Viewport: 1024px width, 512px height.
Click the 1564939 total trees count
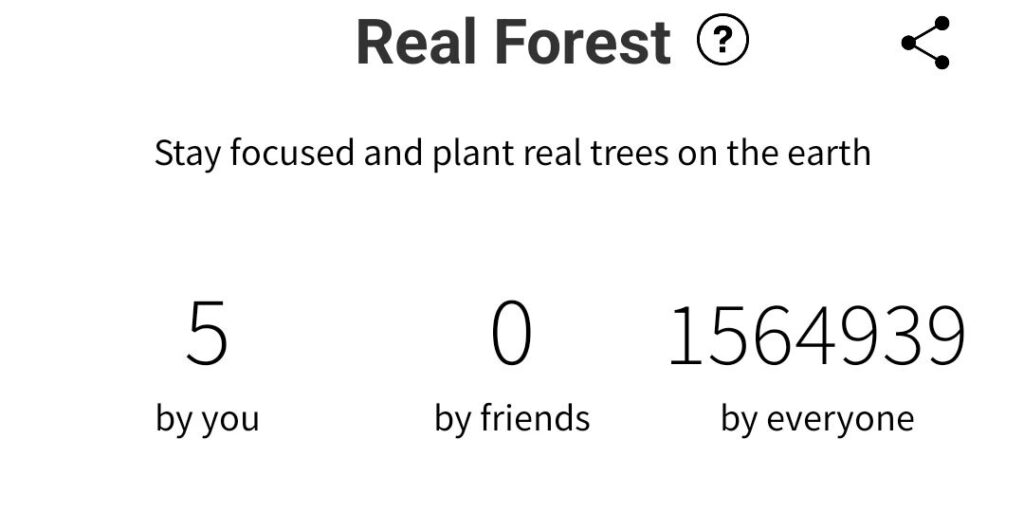pos(817,334)
